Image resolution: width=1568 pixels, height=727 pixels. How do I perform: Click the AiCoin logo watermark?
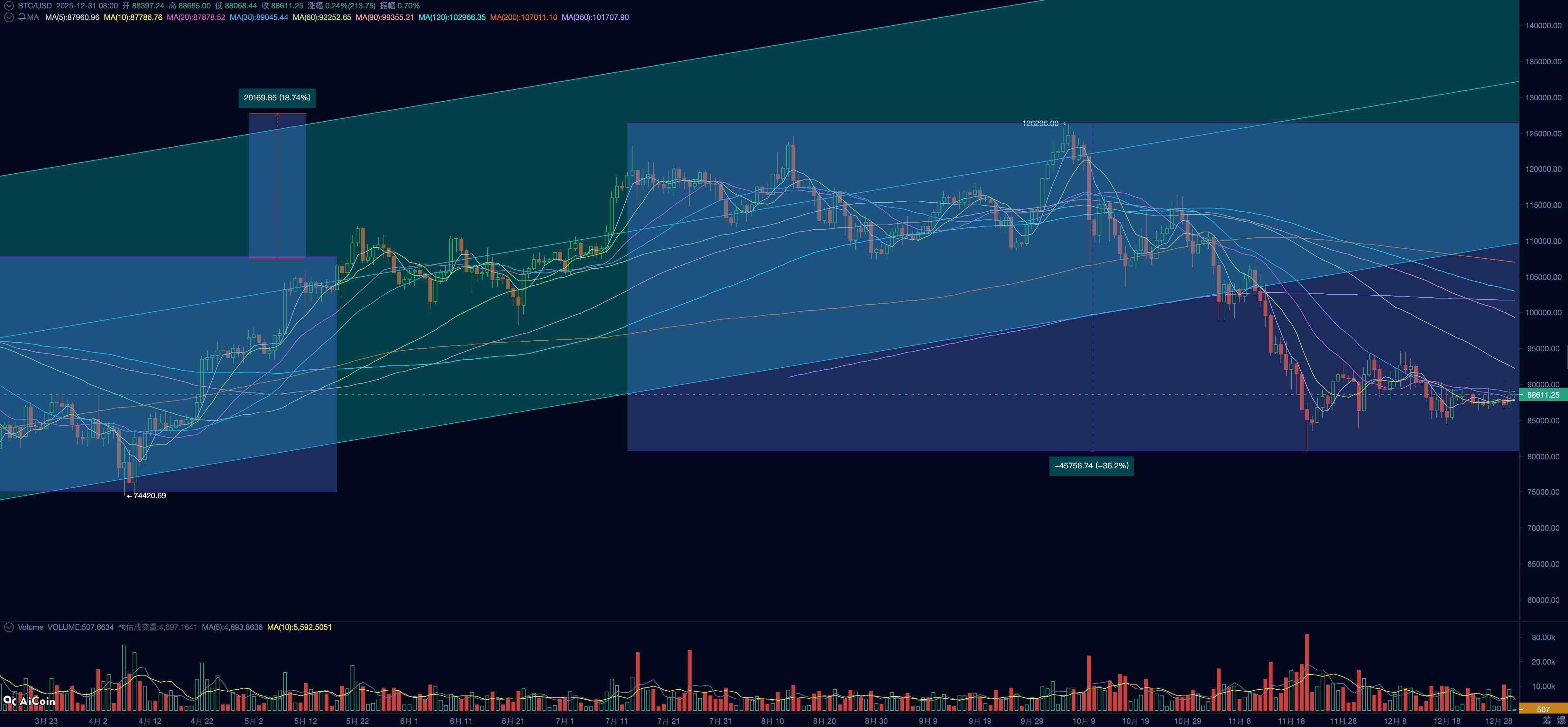point(30,701)
